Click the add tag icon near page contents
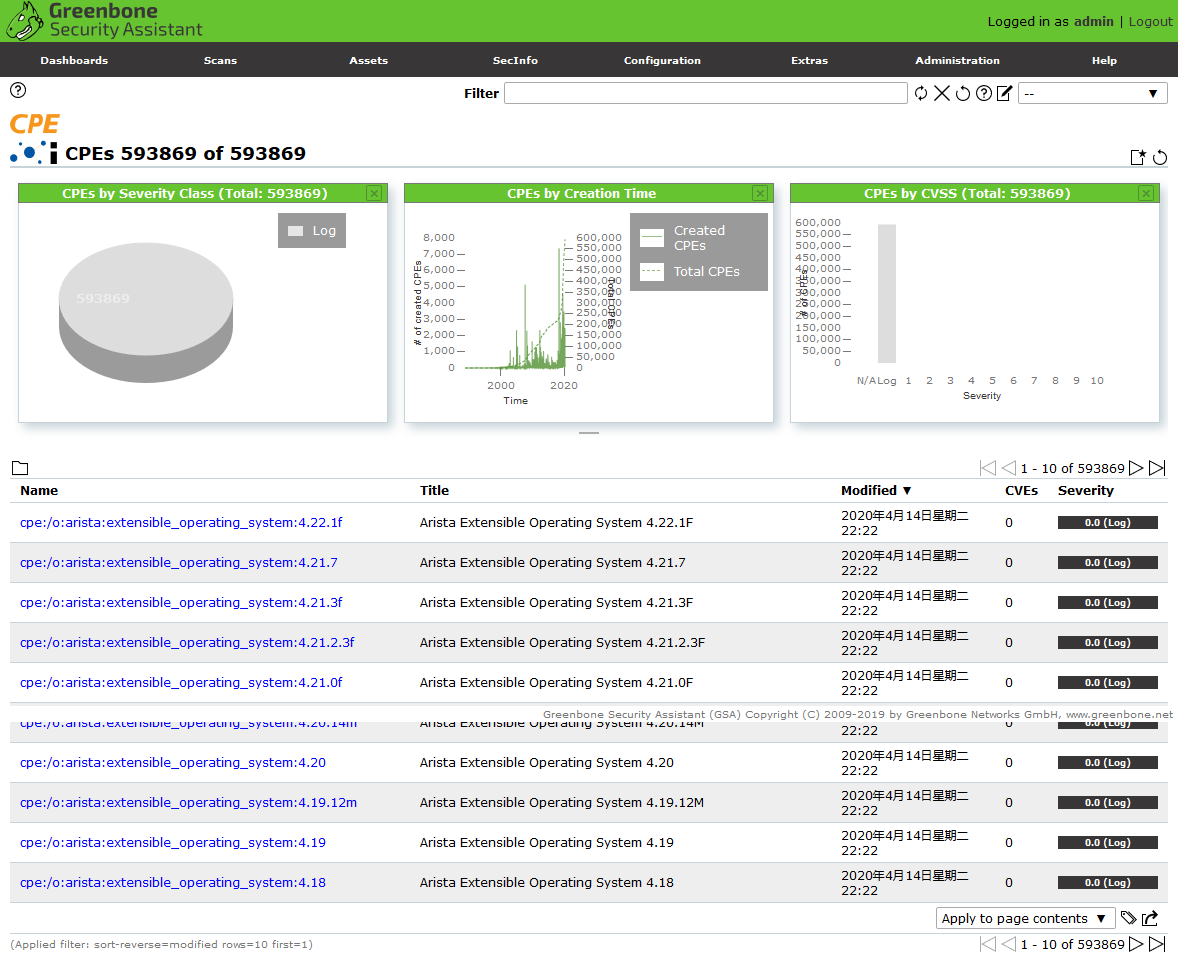The width and height of the screenshot is (1178, 974). (x=1128, y=918)
